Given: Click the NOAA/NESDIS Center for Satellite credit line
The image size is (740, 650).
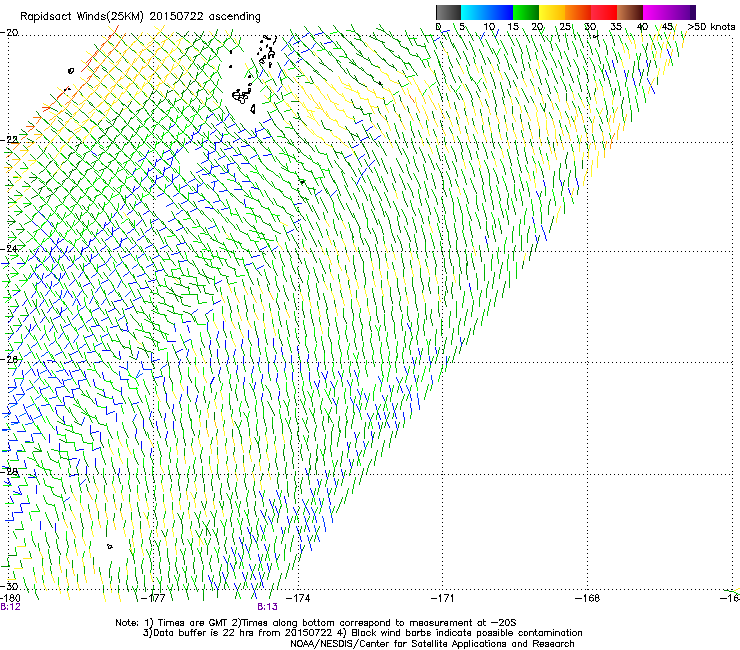Looking at the screenshot, I should coord(432,644).
